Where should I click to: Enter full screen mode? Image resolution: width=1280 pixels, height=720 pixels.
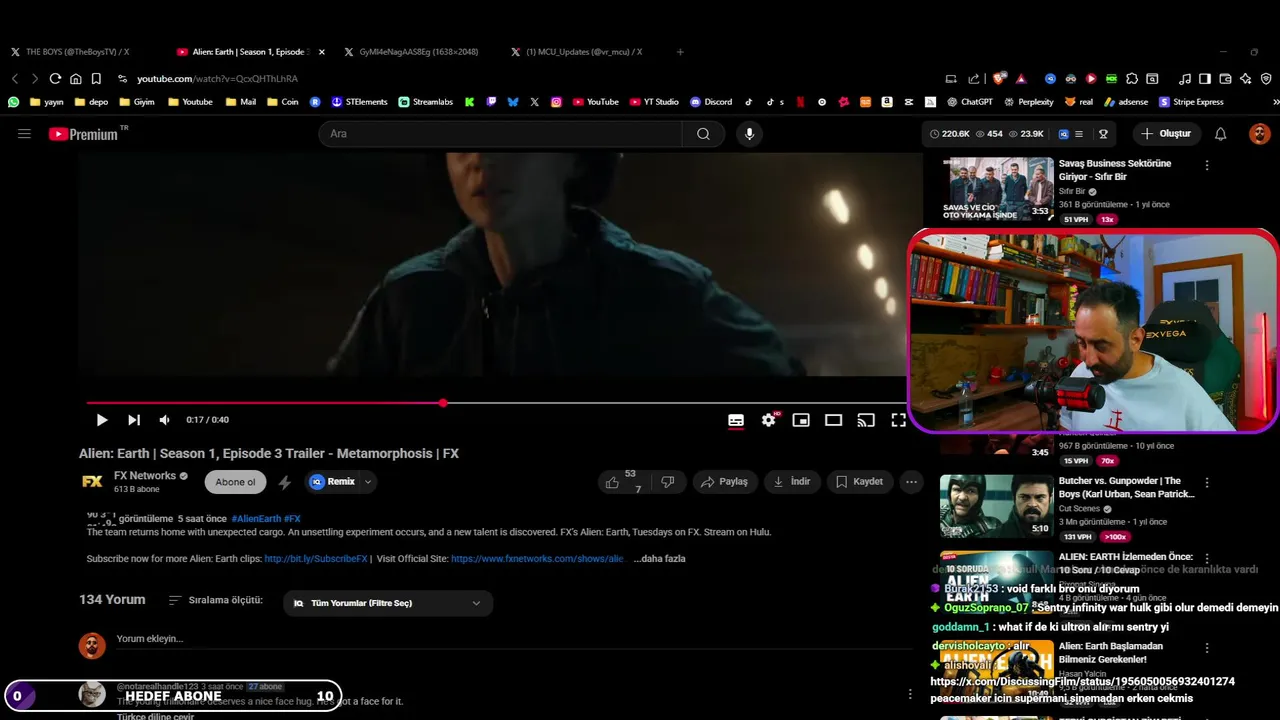click(898, 420)
